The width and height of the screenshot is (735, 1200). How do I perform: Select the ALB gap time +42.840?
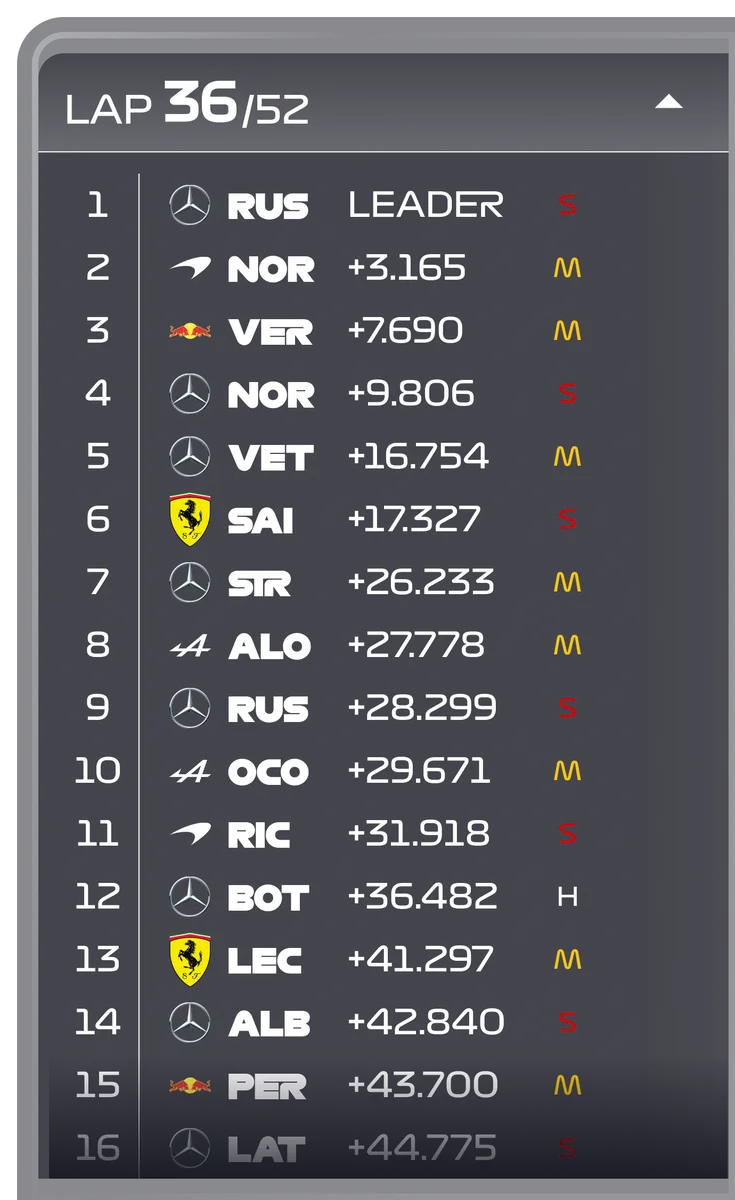pos(426,1022)
